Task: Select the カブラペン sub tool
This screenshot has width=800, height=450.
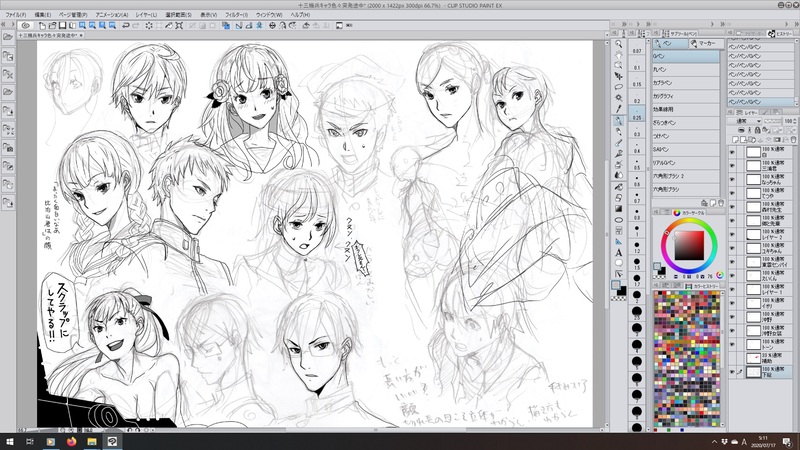Action: (686, 83)
